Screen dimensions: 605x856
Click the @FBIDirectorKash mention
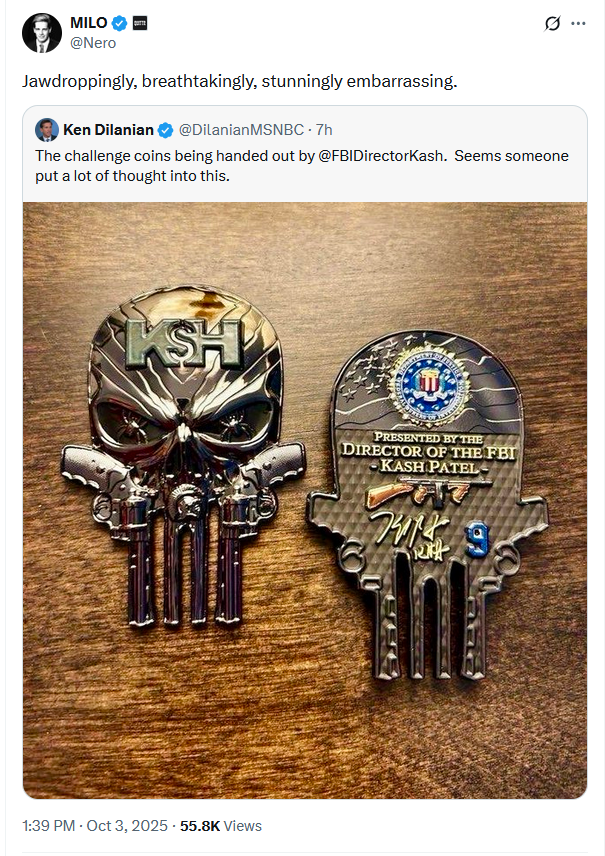click(x=381, y=156)
